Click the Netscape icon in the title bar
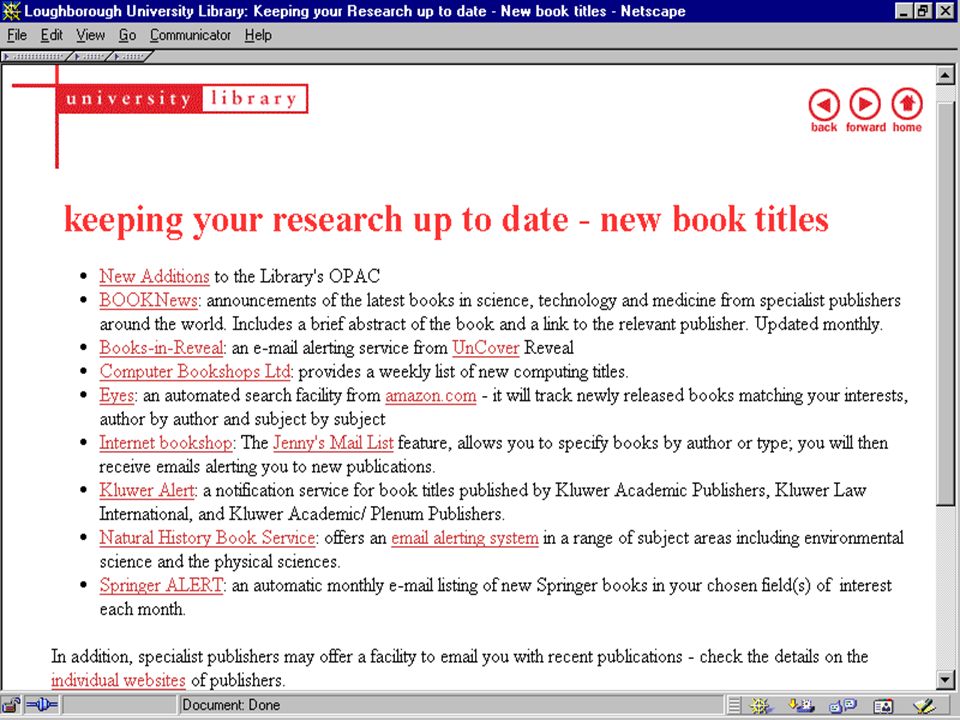Viewport: 960px width, 720px height. coord(12,11)
